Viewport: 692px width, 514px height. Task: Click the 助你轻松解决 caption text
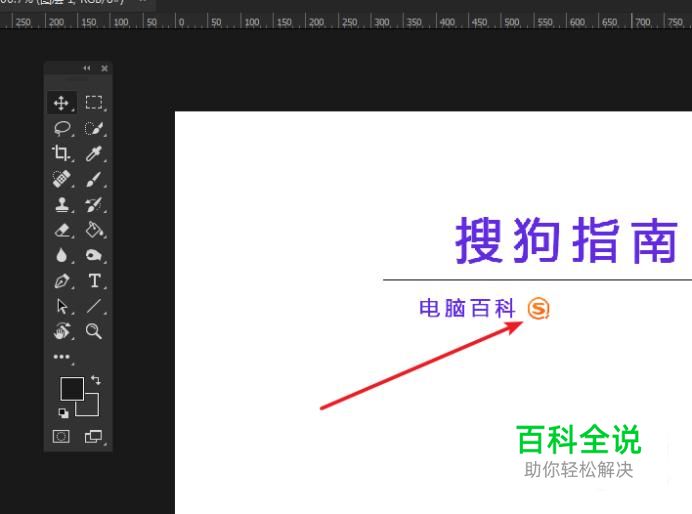(x=579, y=470)
